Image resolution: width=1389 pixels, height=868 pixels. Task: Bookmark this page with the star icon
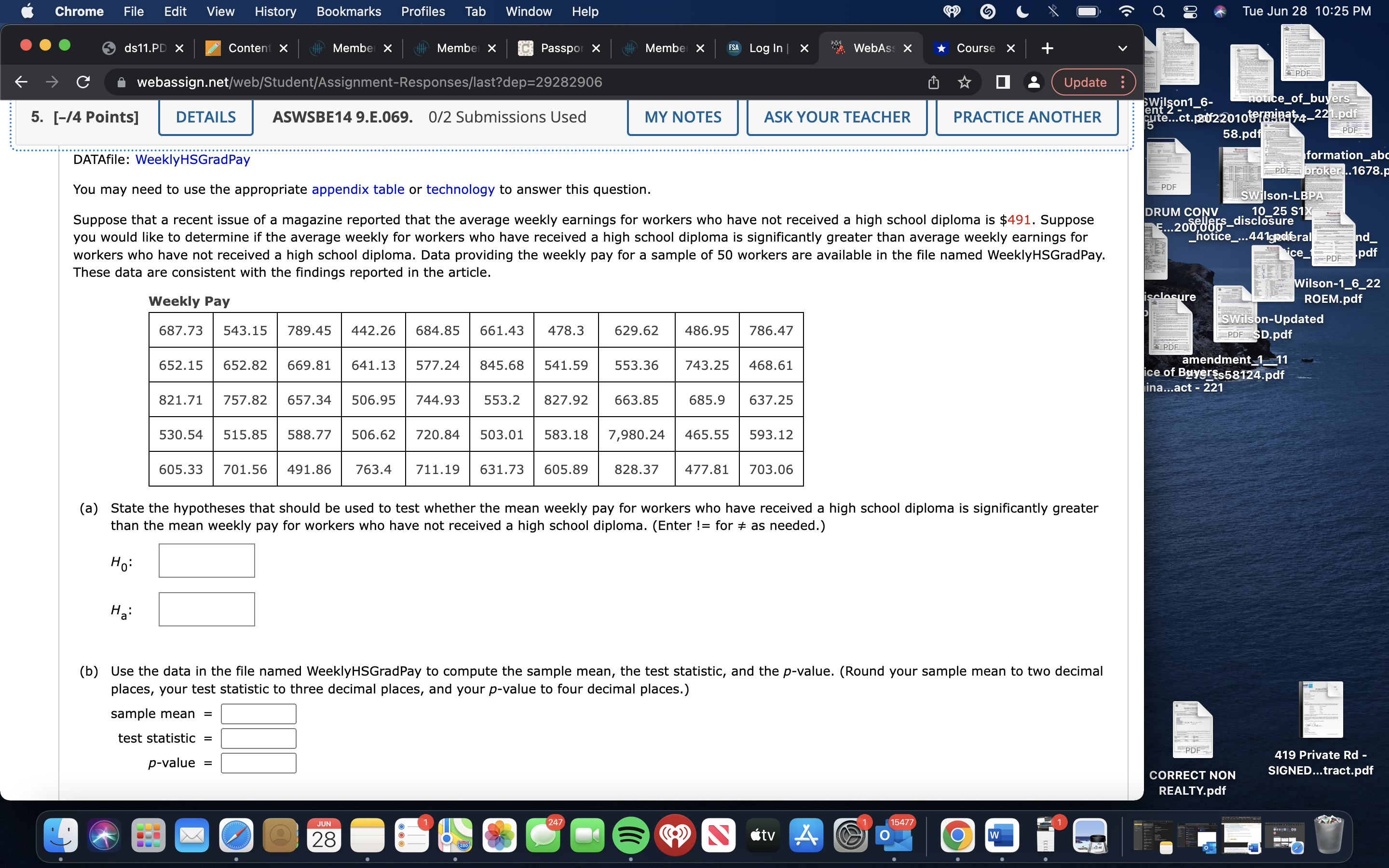pos(965,82)
